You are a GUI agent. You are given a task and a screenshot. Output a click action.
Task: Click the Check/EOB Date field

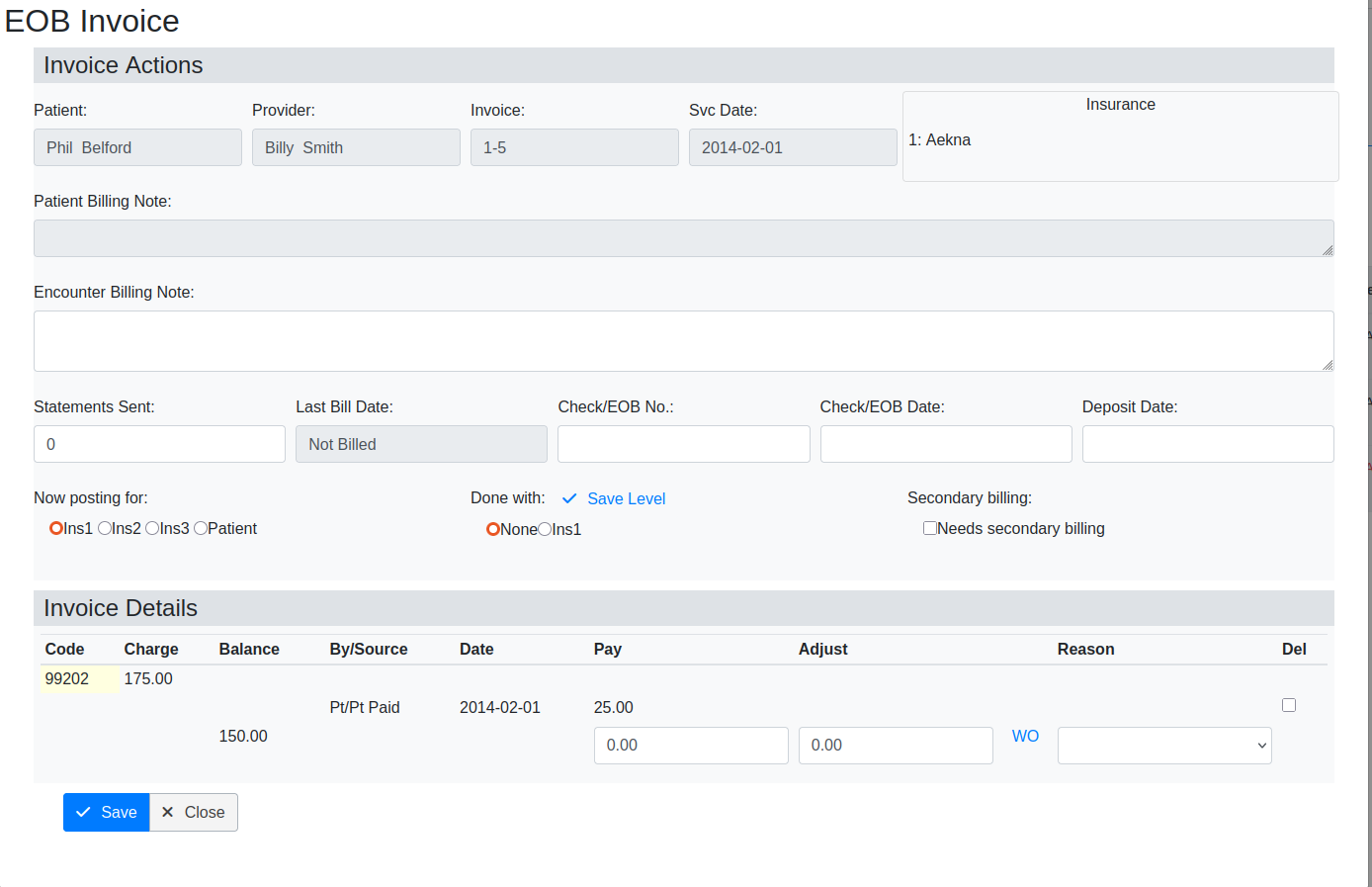(946, 444)
